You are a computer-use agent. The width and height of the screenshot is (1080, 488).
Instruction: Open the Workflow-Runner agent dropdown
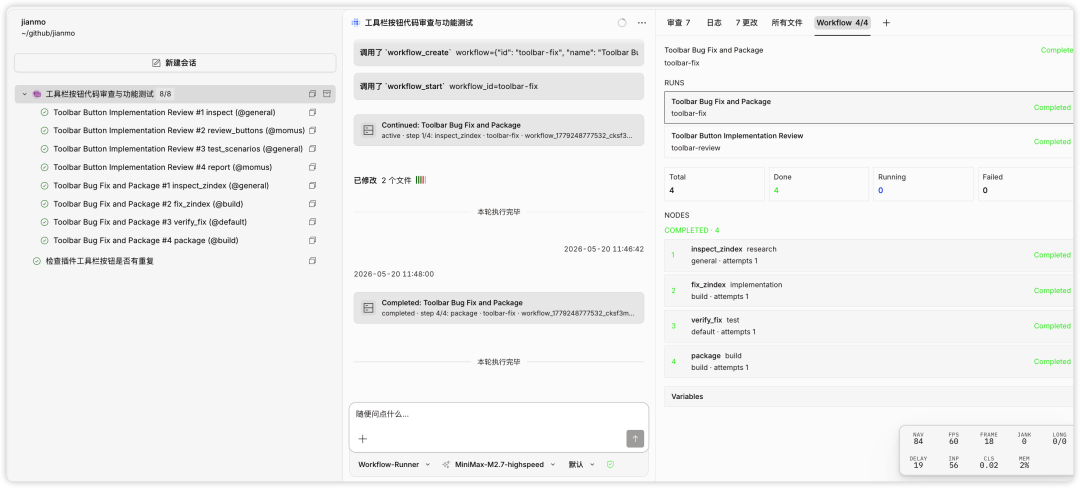tap(394, 465)
